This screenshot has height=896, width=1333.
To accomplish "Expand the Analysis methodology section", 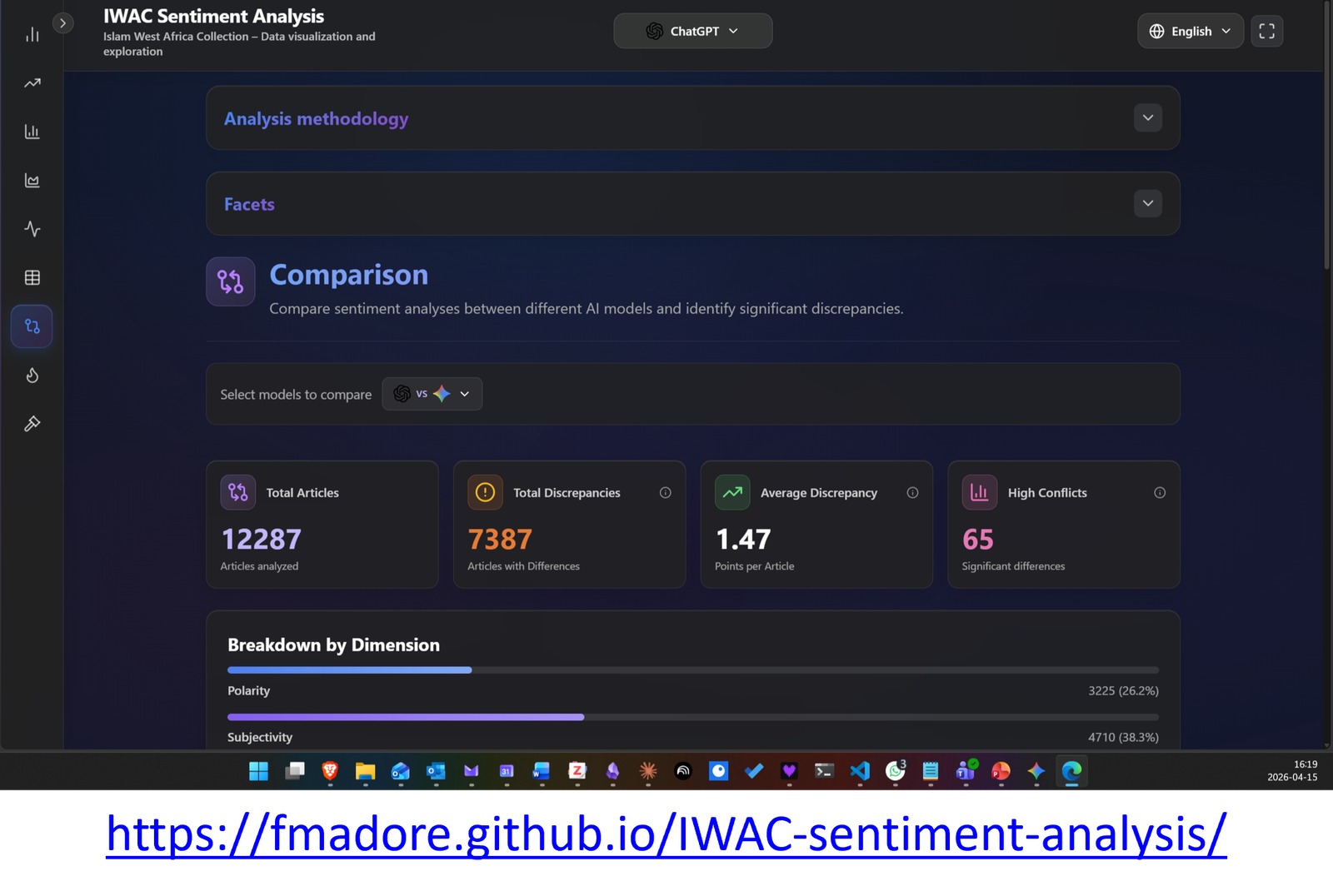I will 1147,117.
